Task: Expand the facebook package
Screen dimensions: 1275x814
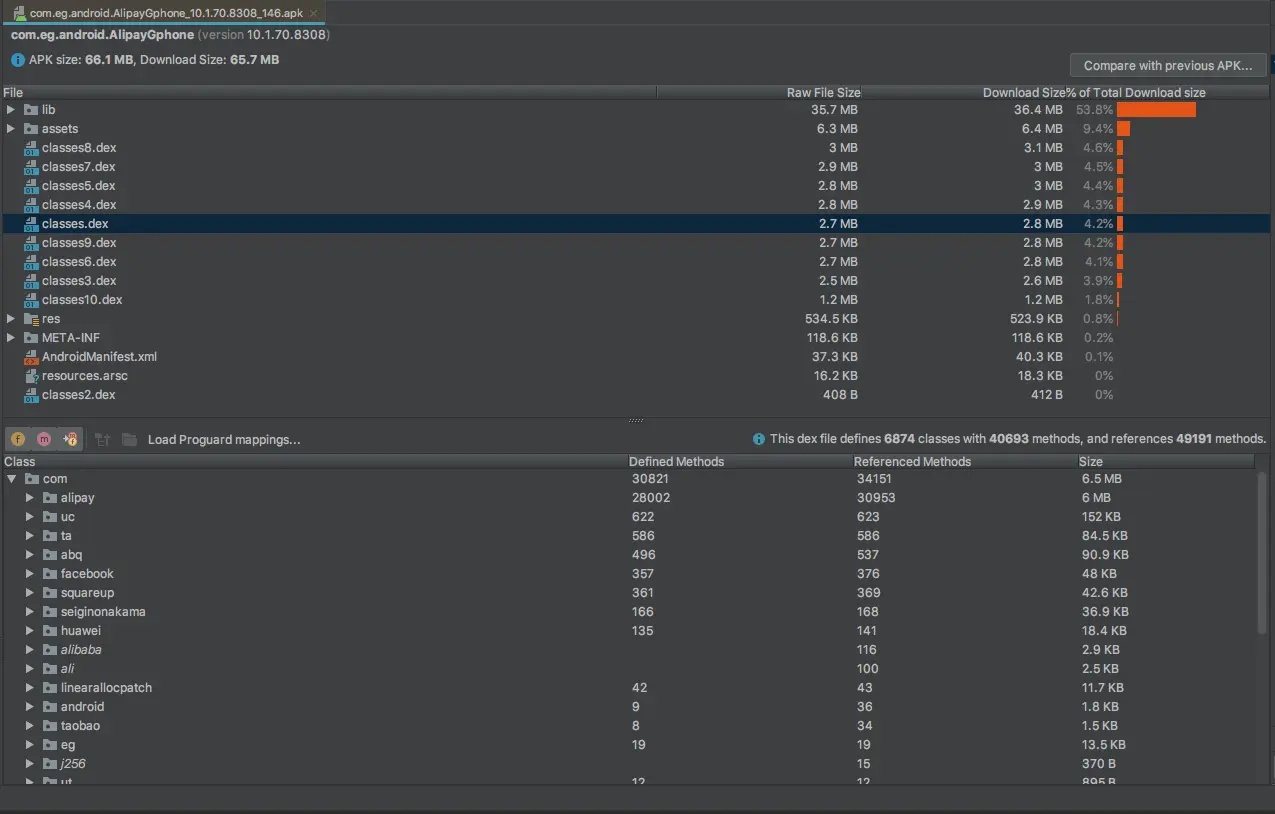Action: click(30, 574)
